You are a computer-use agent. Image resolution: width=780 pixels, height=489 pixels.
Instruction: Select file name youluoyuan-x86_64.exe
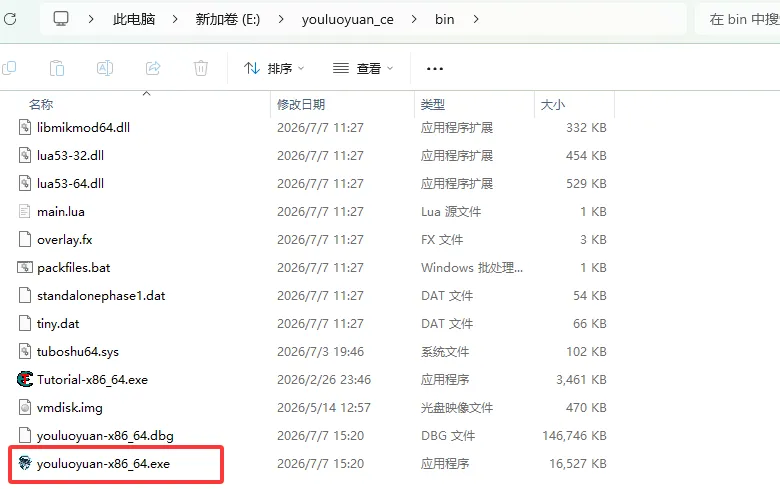coord(103,463)
